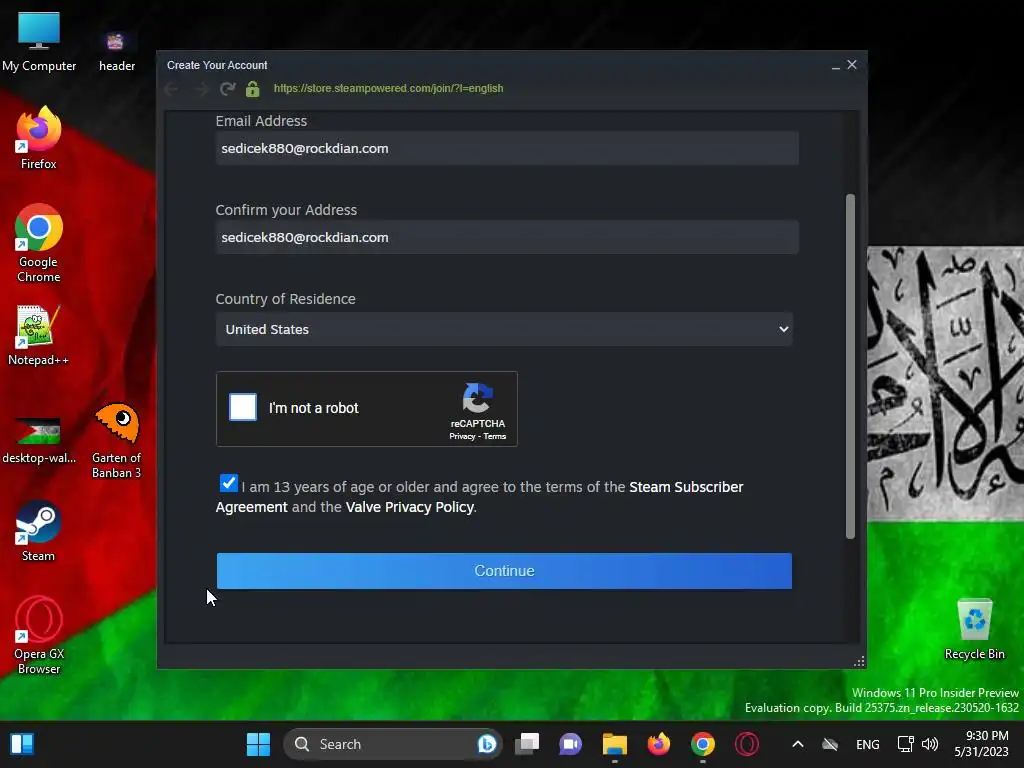
Task: Show hidden system tray icons
Action: (797, 744)
